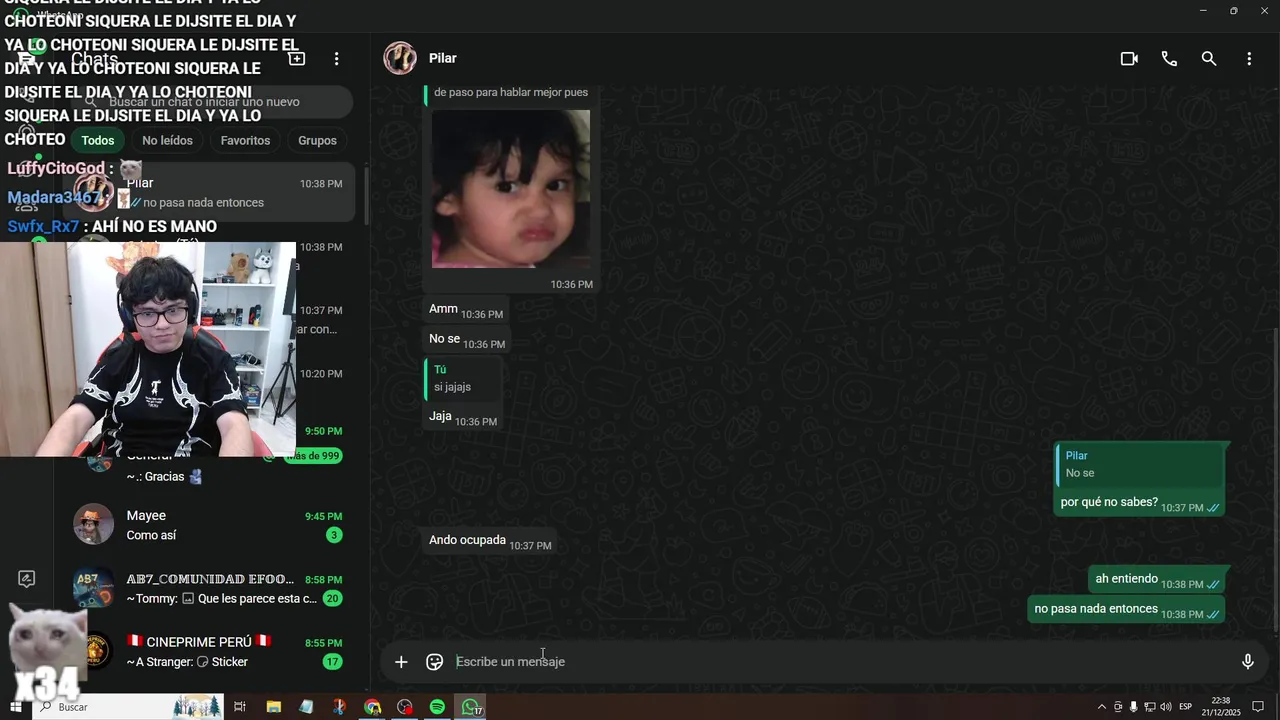
Task: Switch to the Grupos filter
Action: (317, 140)
